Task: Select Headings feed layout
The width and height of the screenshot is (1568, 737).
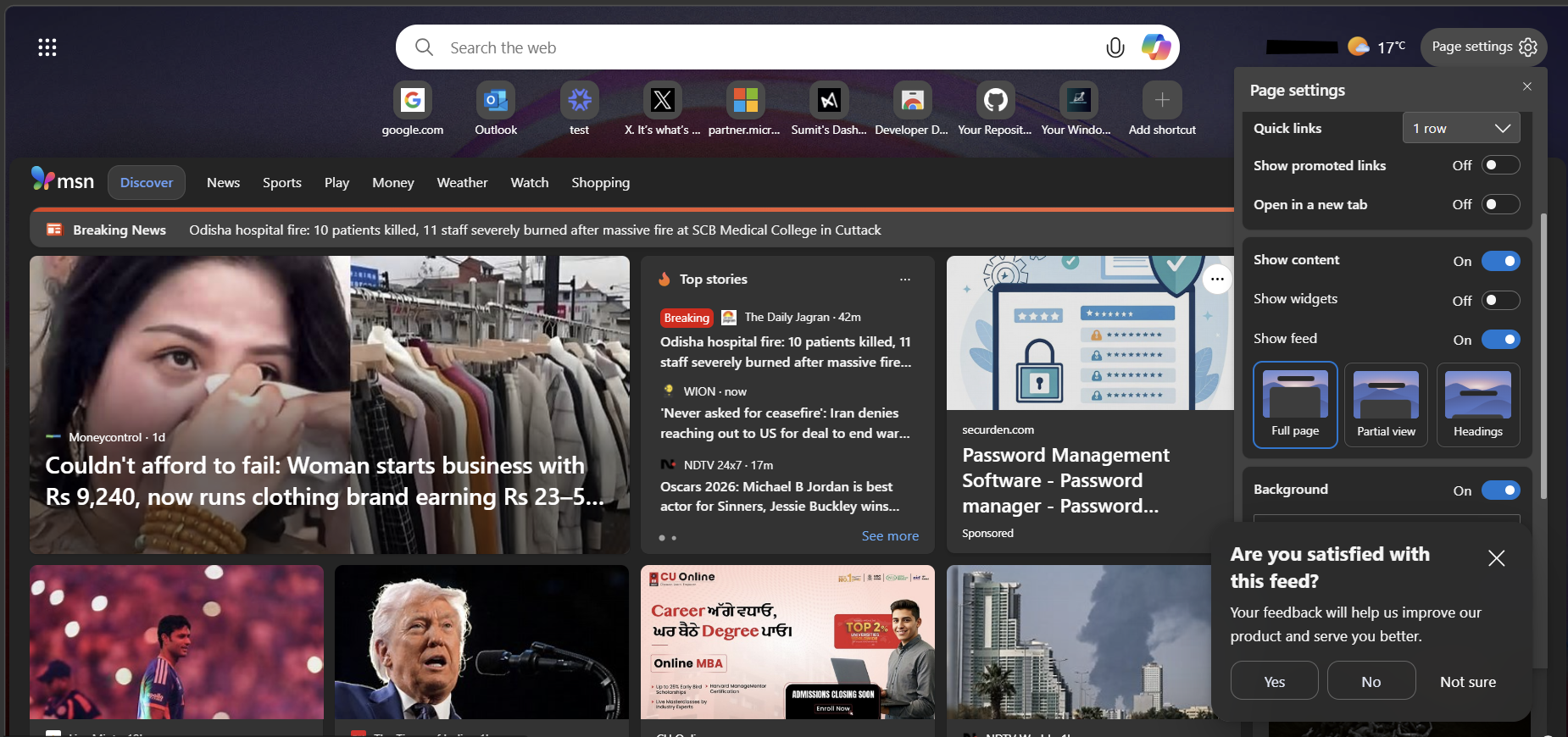Action: click(x=1478, y=404)
